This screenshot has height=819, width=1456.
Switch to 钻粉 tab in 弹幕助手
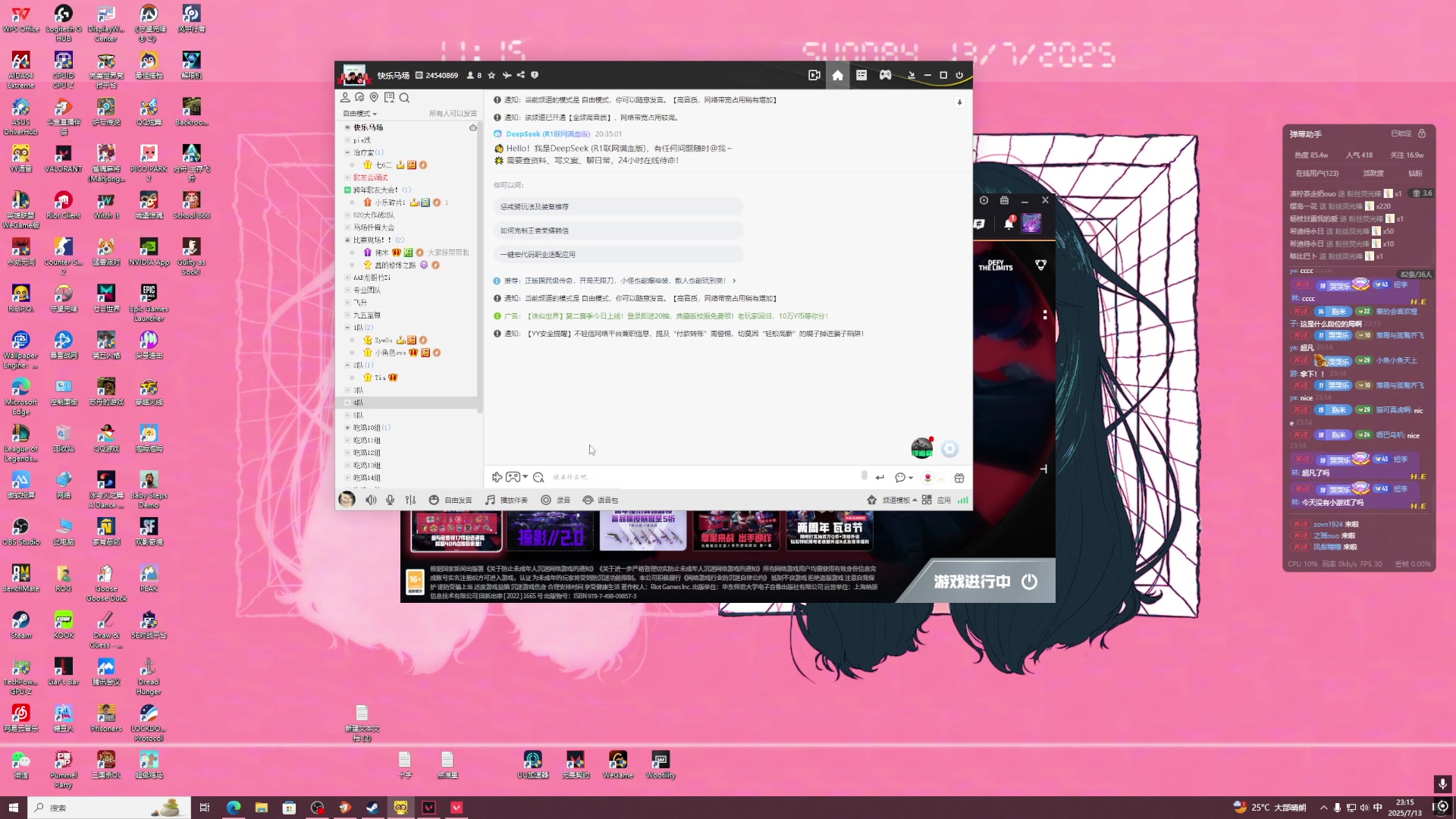[x=1415, y=173]
